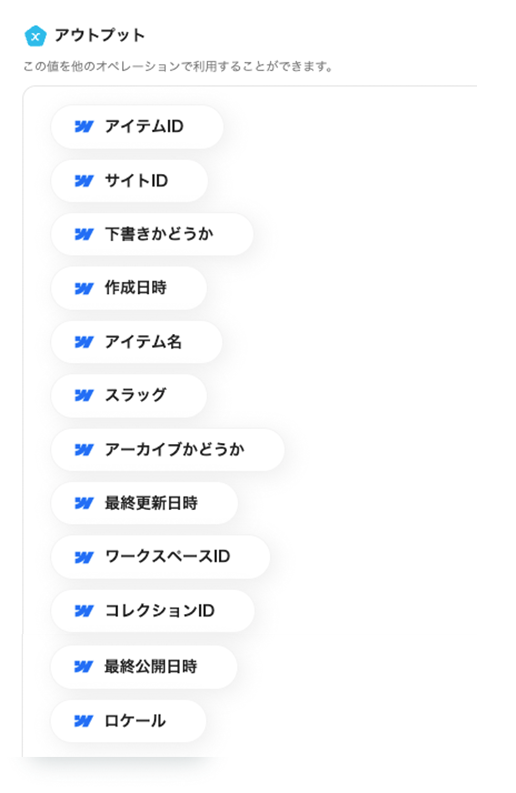
Task: Select the 最終公開日時 output chip
Action: tap(144, 667)
